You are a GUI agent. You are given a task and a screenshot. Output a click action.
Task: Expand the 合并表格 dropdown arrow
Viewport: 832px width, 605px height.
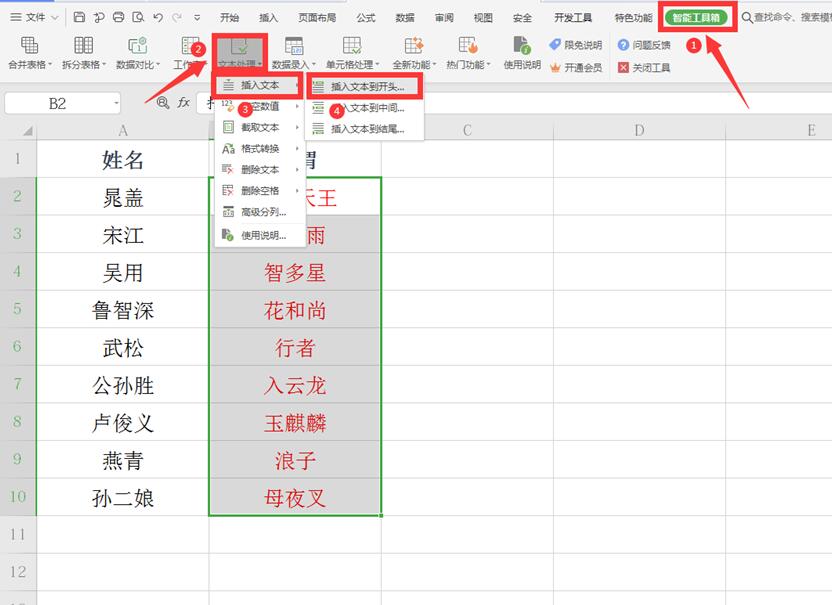click(x=50, y=65)
